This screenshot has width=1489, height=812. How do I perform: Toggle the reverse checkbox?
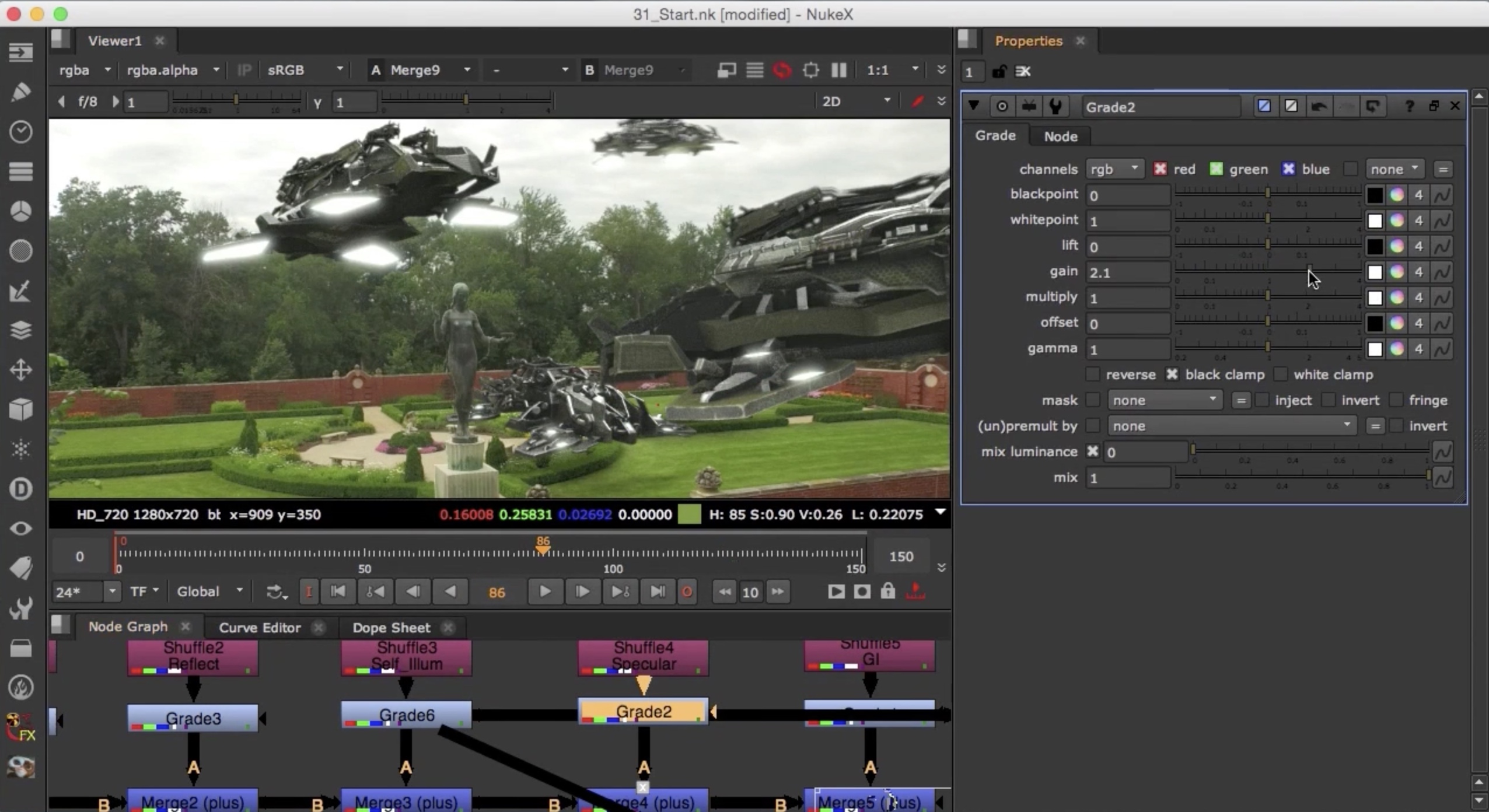click(1093, 374)
